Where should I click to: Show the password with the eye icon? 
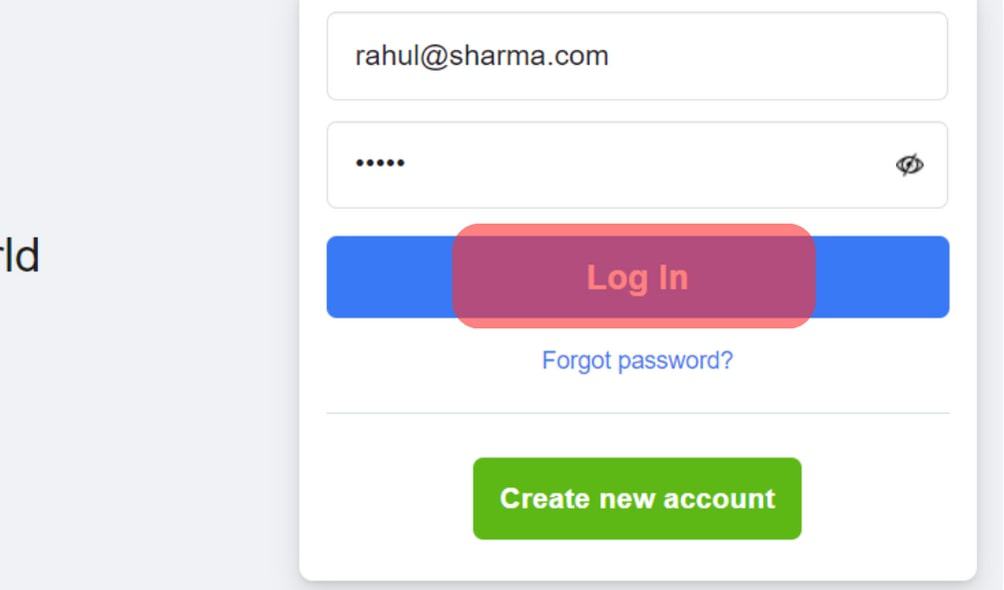(x=909, y=165)
